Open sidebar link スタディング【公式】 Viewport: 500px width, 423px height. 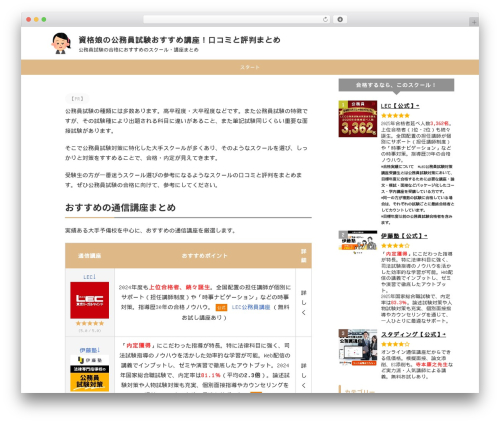413,334
